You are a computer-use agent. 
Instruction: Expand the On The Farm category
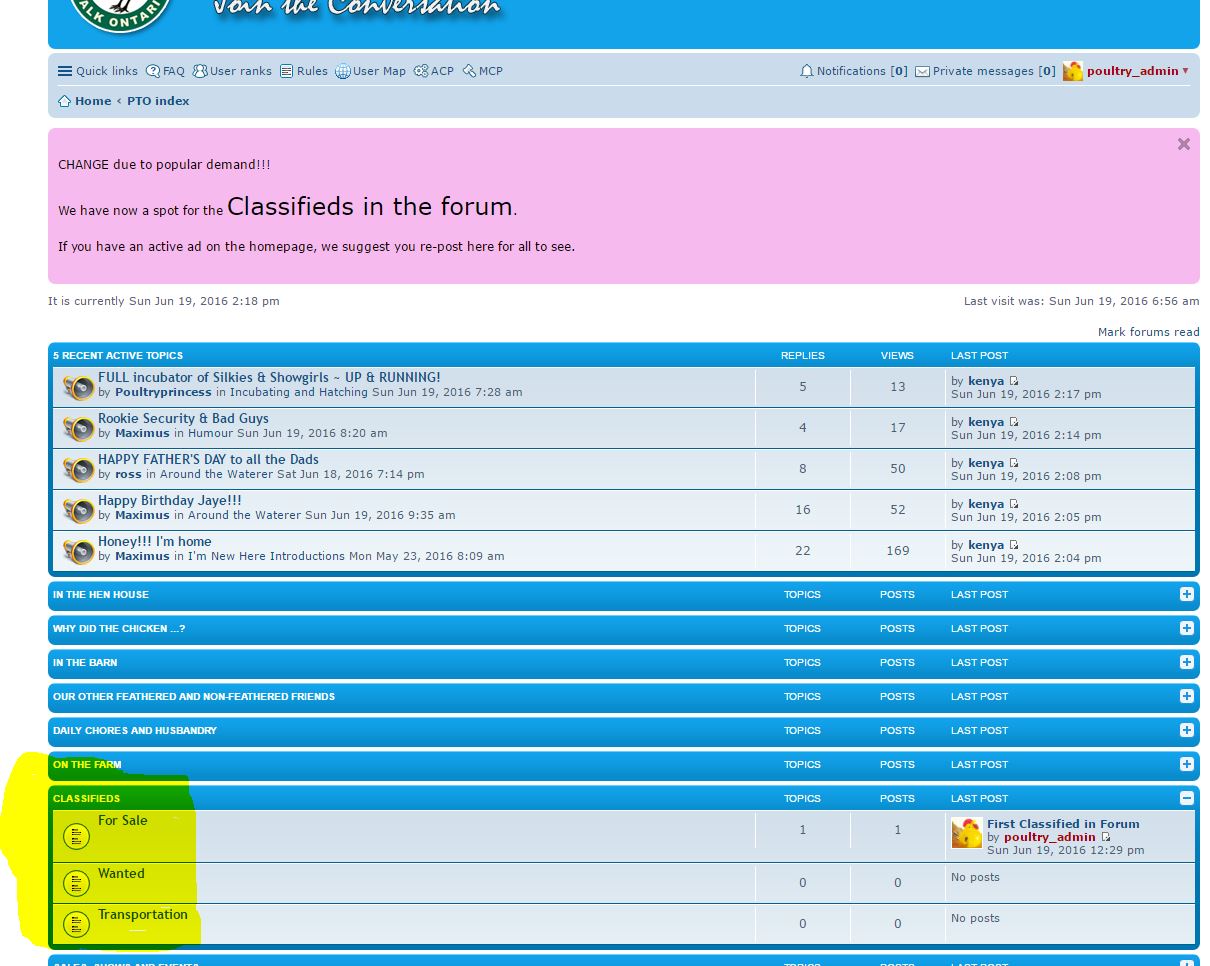(x=1186, y=764)
